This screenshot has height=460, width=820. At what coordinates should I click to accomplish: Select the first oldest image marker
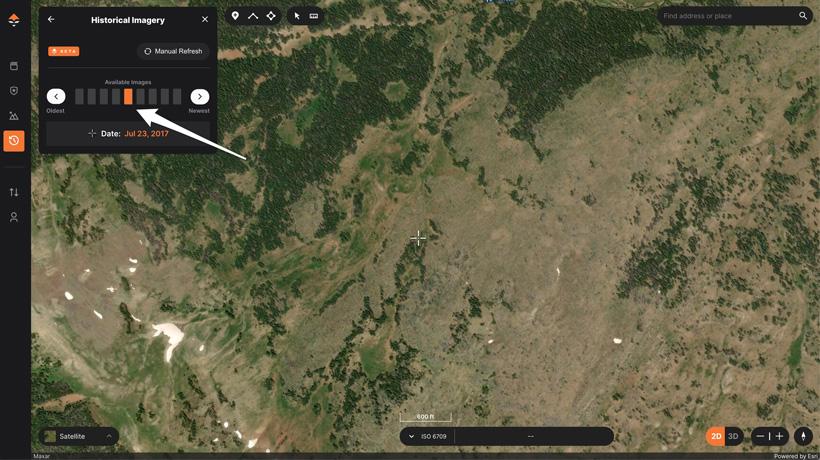pos(79,96)
